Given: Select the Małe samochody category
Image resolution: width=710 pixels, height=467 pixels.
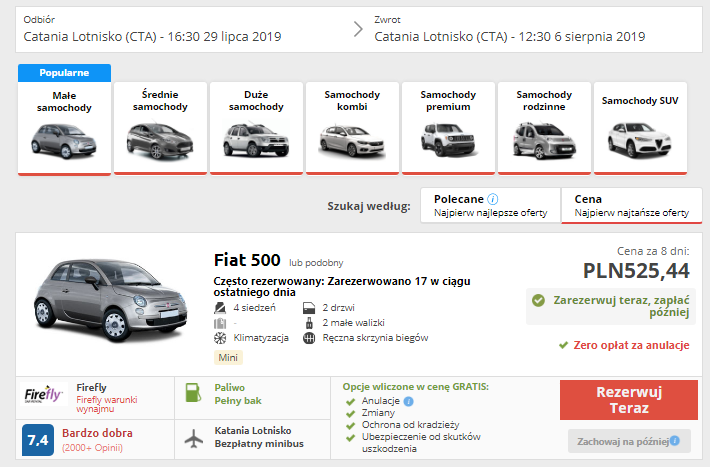Looking at the screenshot, I should coord(64,128).
